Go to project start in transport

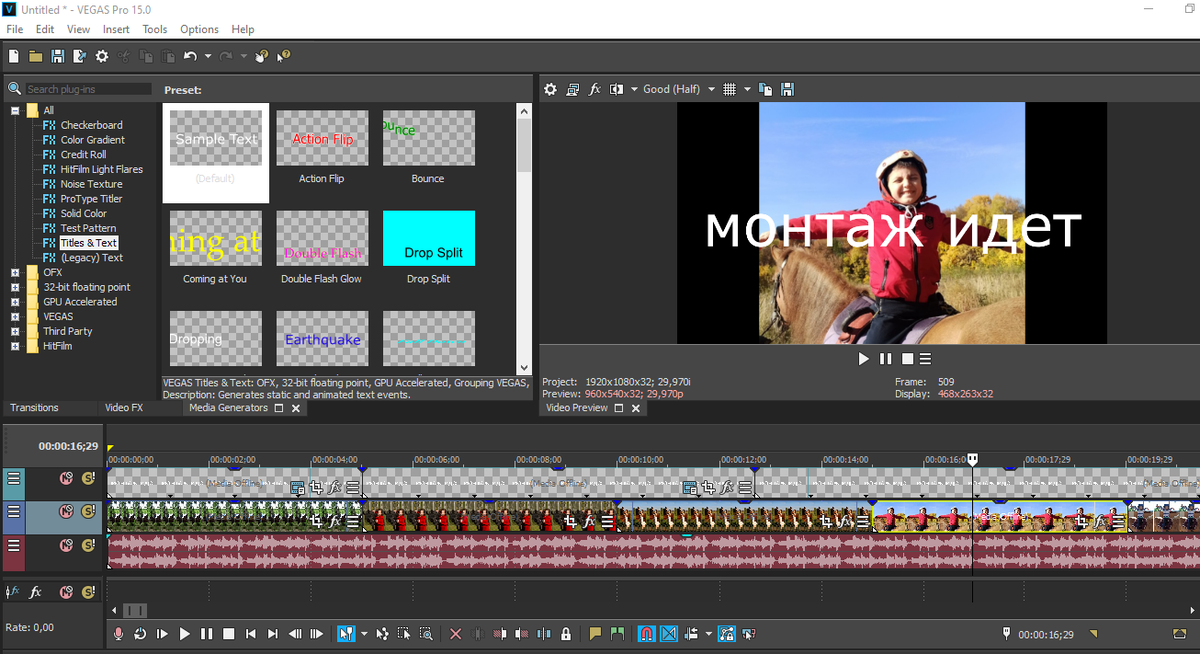pos(251,634)
